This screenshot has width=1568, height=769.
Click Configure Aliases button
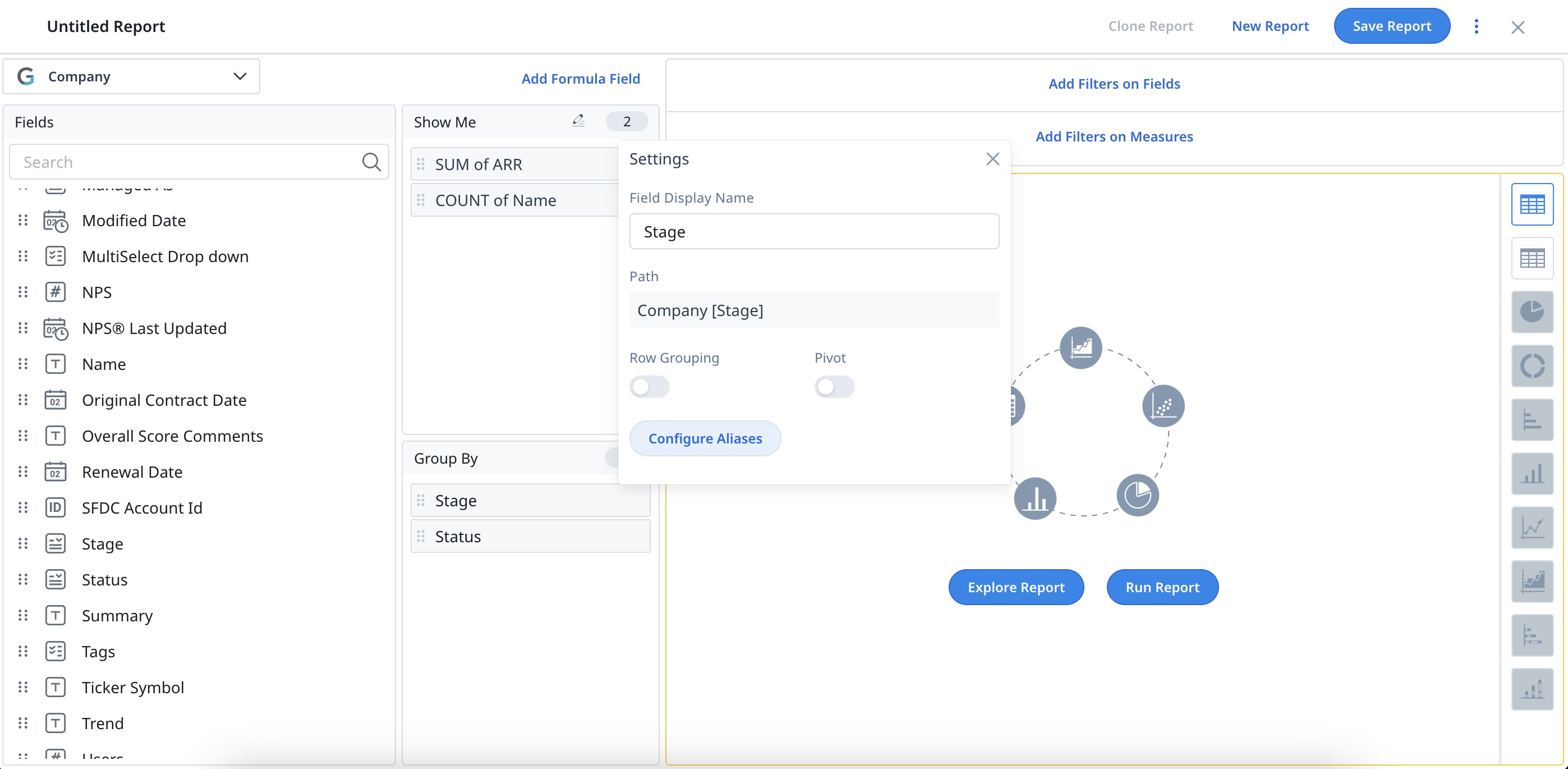[705, 438]
